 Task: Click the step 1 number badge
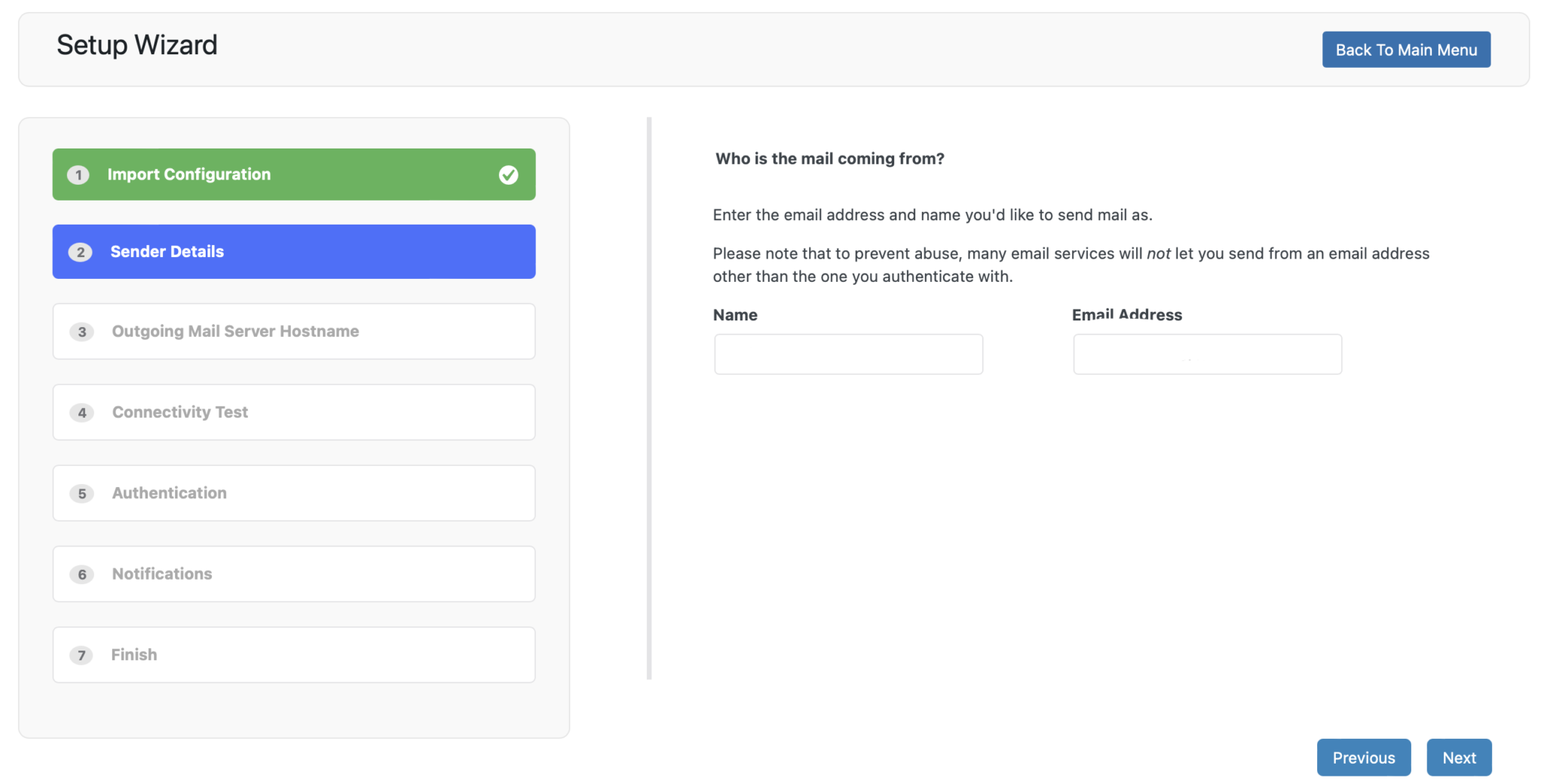(x=78, y=175)
